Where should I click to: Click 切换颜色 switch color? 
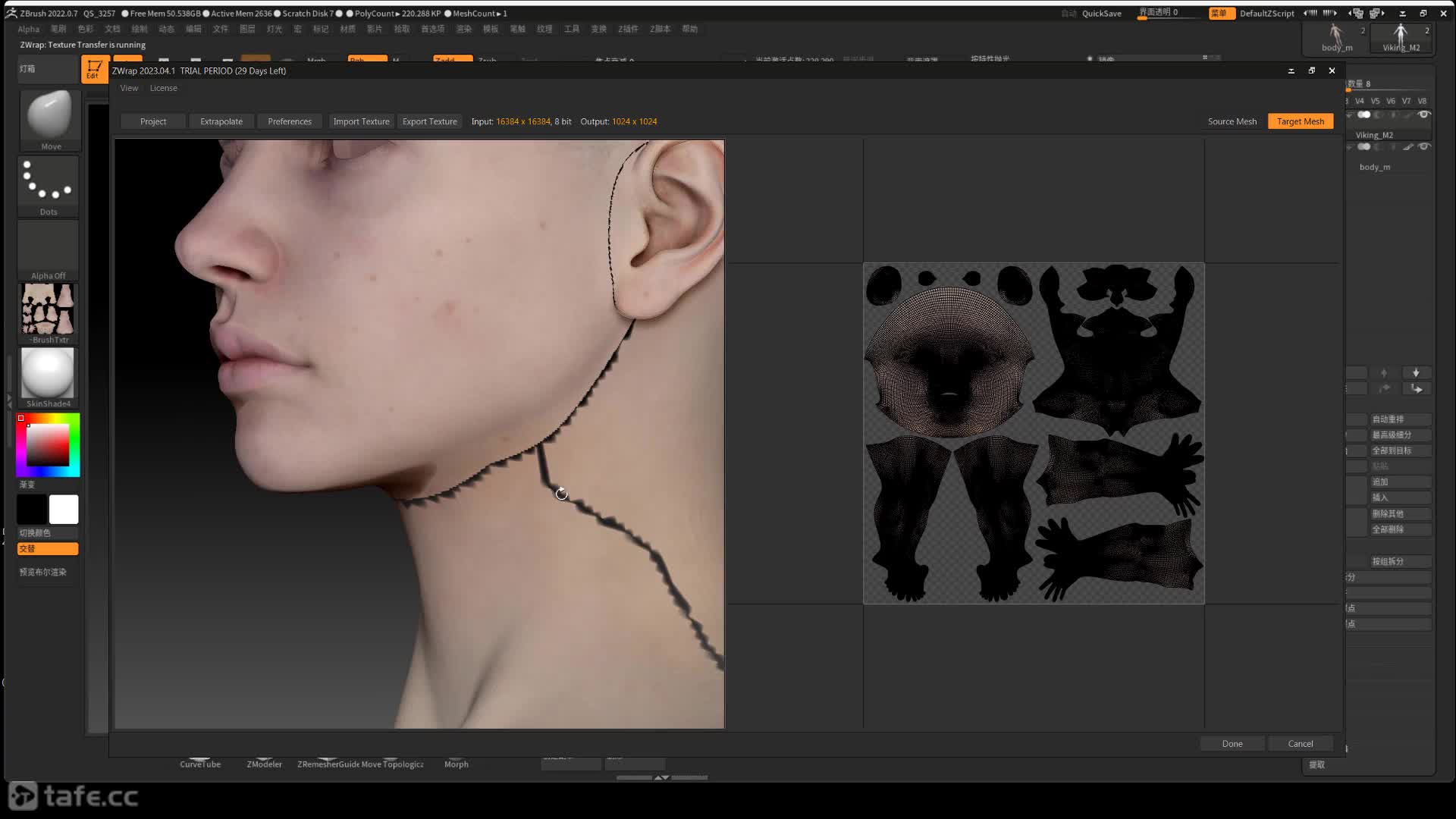click(48, 533)
